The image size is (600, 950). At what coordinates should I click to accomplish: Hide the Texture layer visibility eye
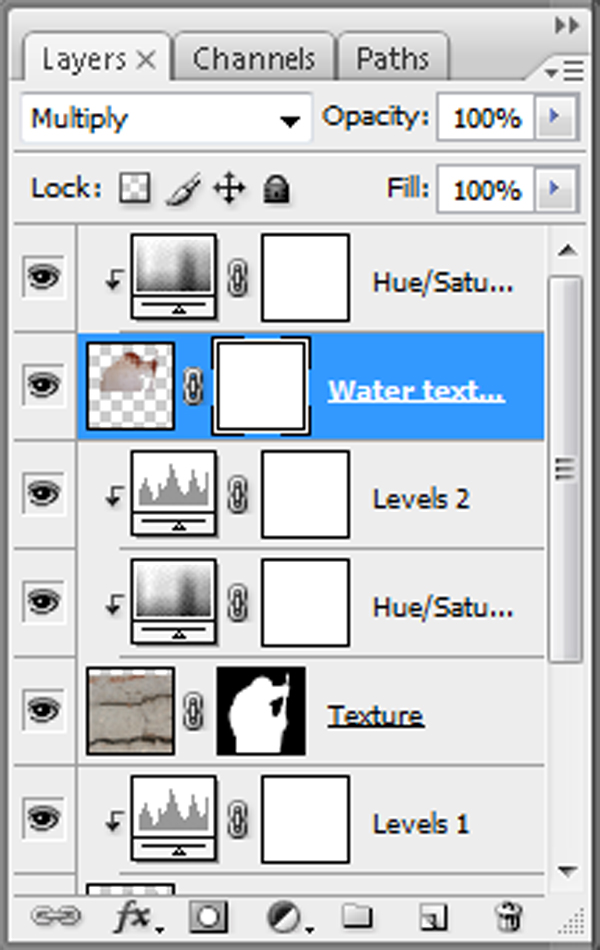pyautogui.click(x=43, y=711)
